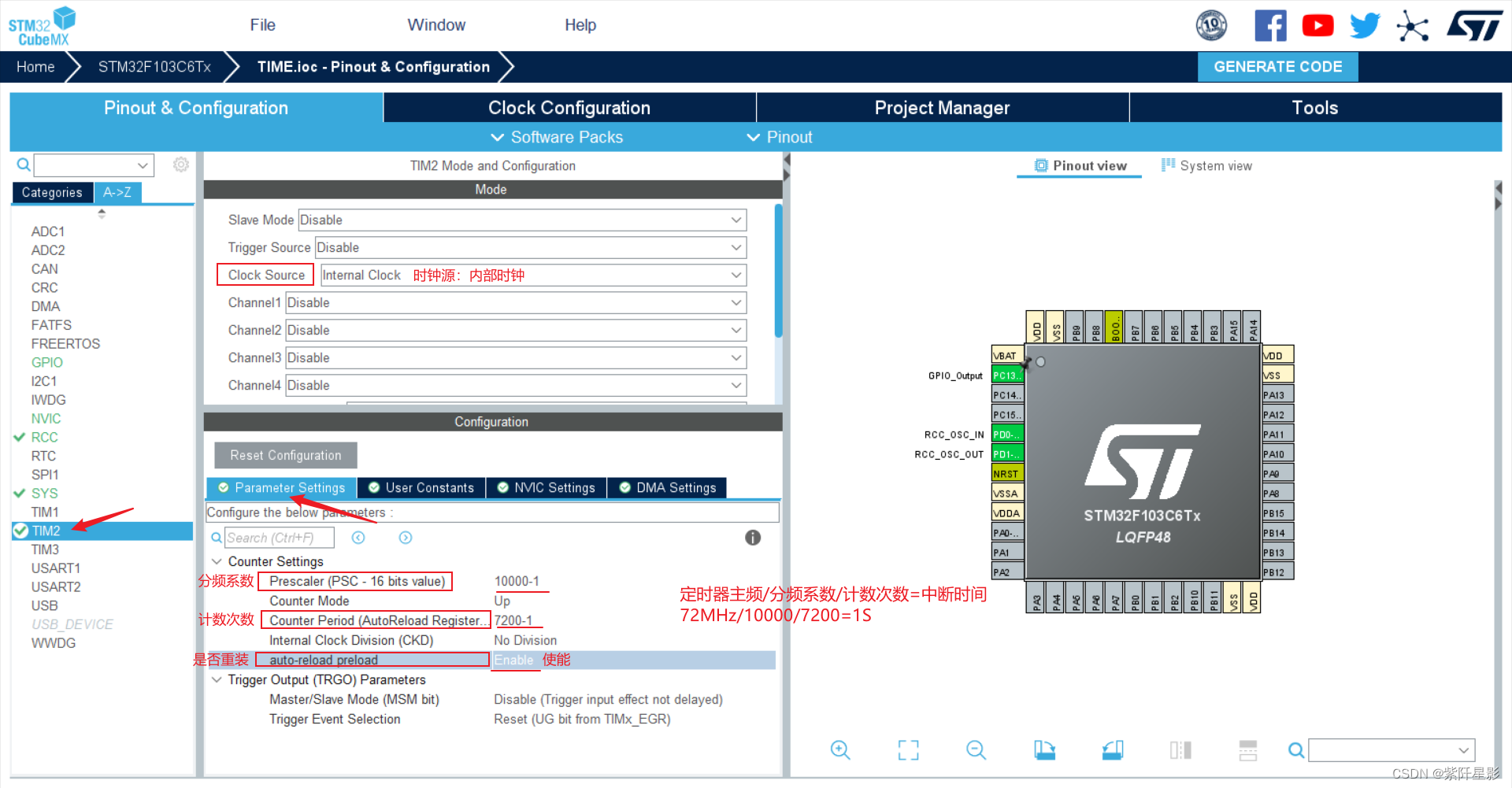The image size is (1512, 788).
Task: Expand the Software Packs menu
Action: click(x=557, y=137)
